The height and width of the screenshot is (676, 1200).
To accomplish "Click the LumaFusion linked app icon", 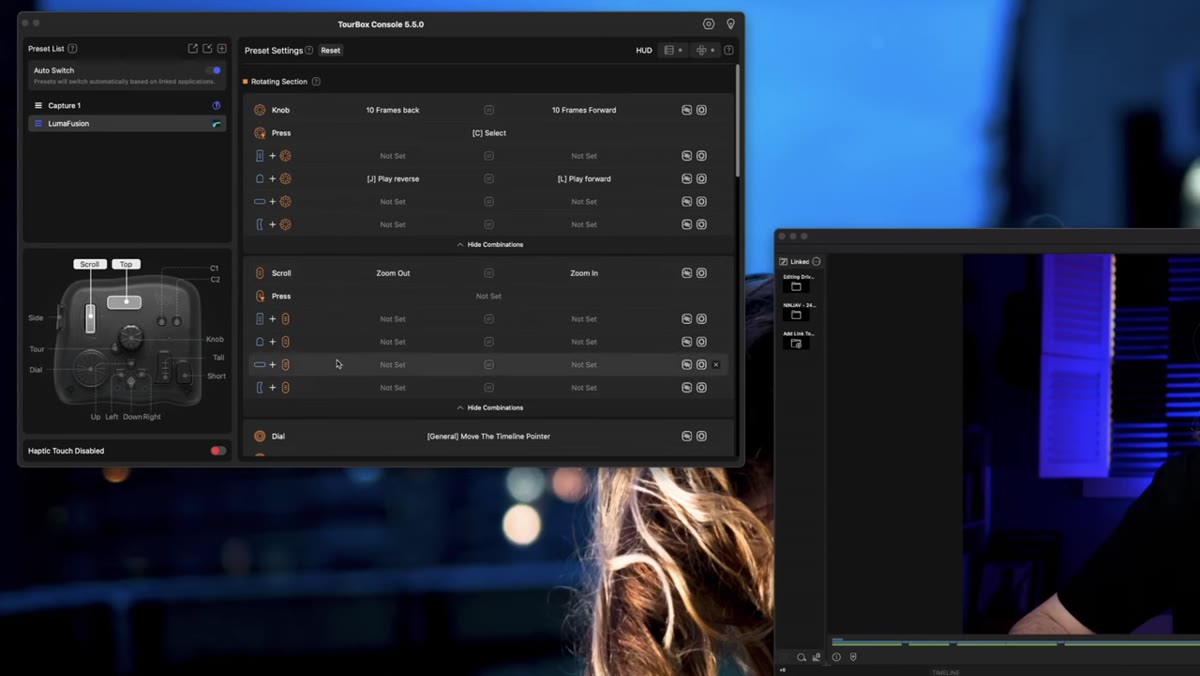I will point(216,124).
